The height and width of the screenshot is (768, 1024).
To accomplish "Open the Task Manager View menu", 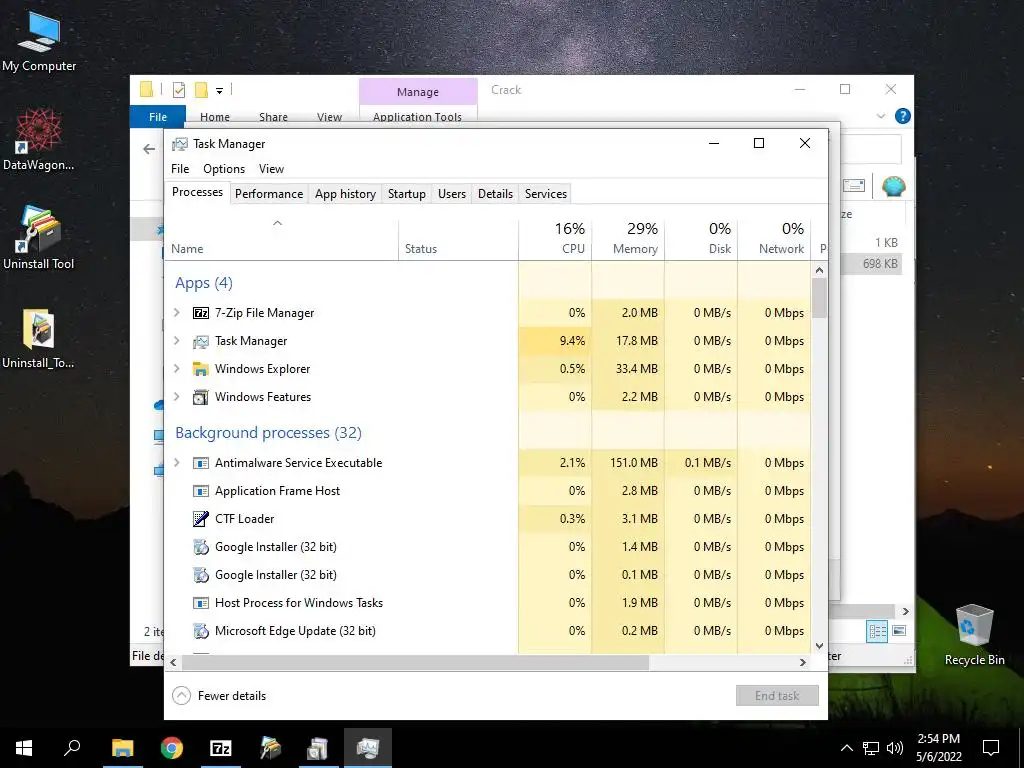I will click(271, 169).
